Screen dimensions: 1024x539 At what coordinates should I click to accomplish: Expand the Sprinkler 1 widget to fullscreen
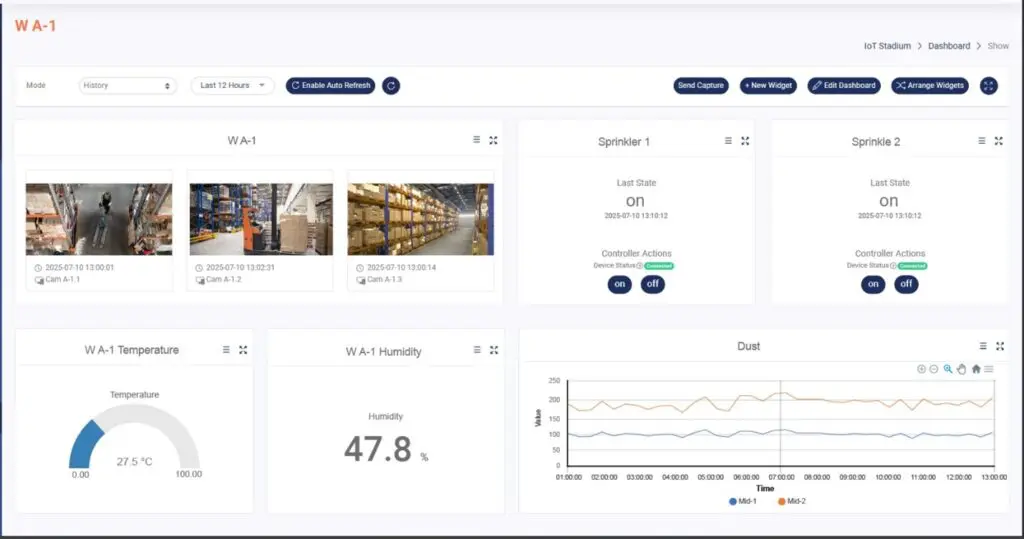click(x=745, y=141)
